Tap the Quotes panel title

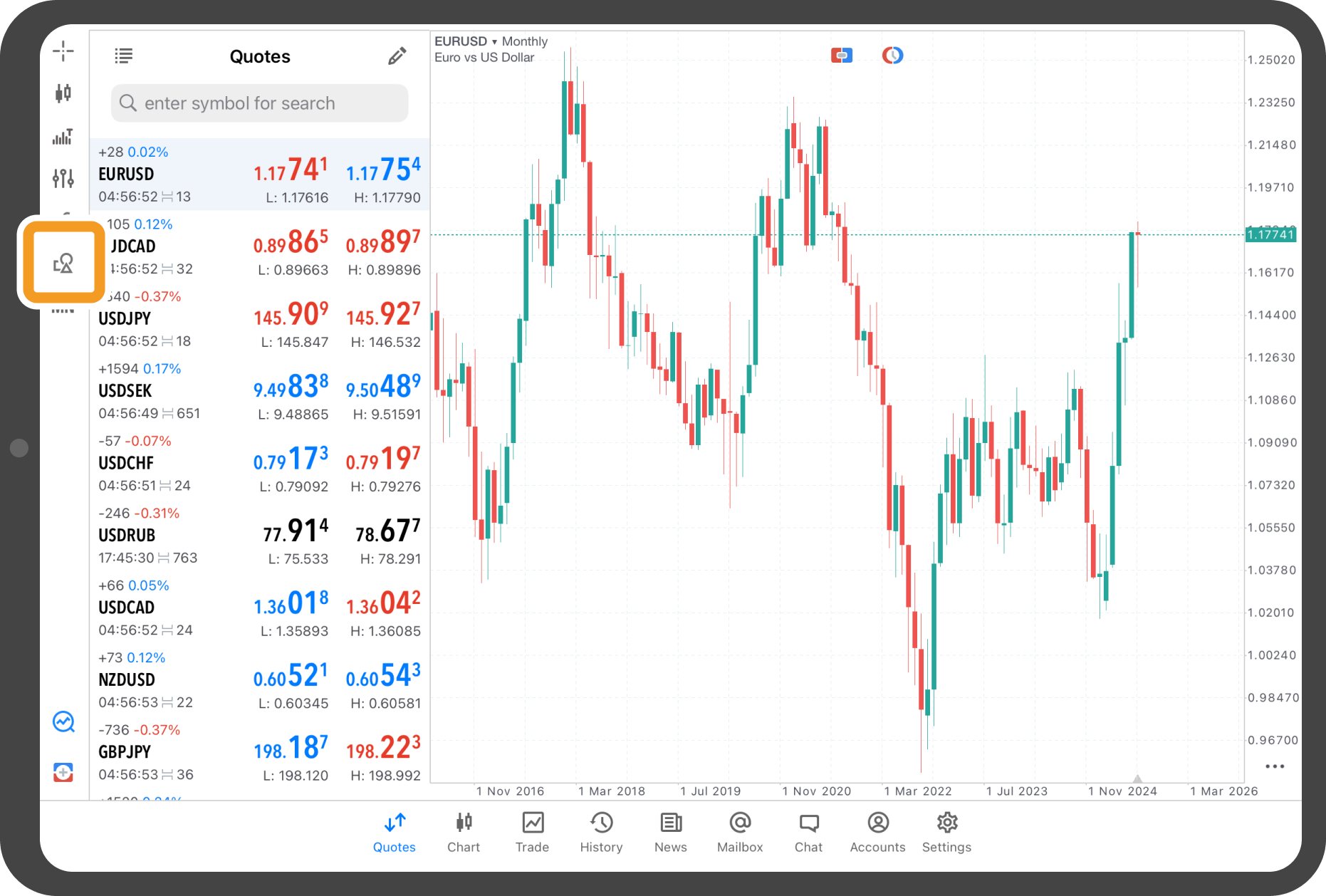(260, 56)
